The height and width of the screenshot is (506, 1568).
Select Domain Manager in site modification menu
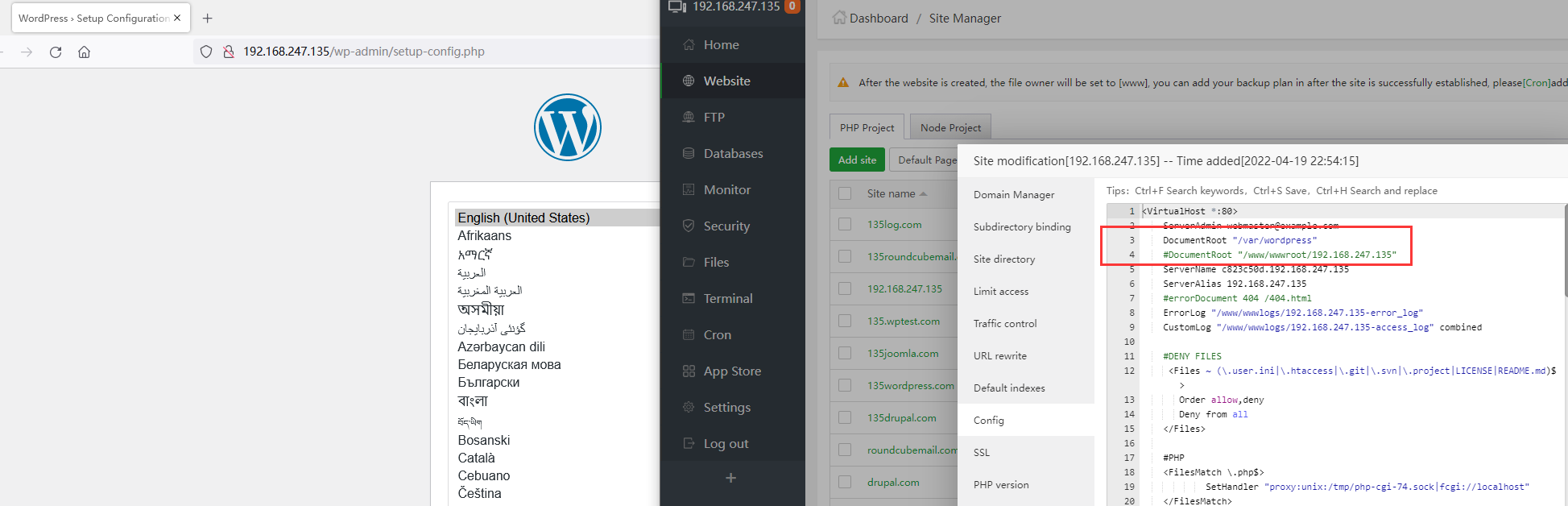coord(1026,194)
